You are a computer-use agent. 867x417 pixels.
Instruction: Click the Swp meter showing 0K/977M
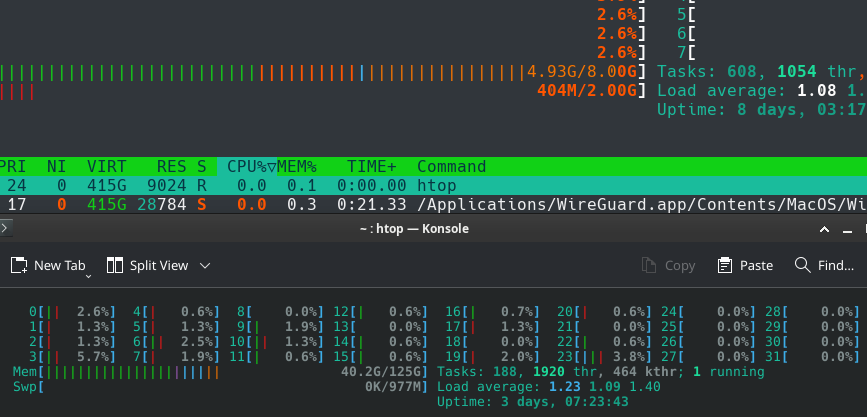tap(221, 387)
